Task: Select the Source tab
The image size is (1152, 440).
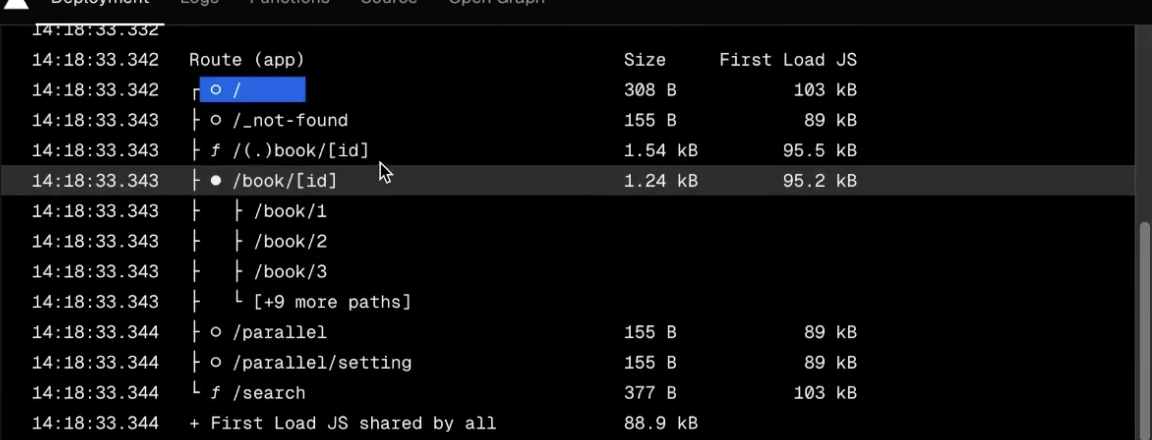Action: 389,2
